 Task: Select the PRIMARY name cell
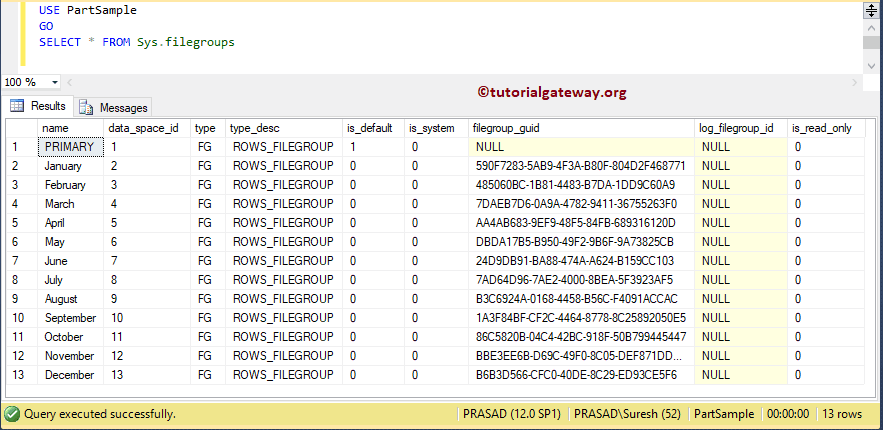(70, 147)
